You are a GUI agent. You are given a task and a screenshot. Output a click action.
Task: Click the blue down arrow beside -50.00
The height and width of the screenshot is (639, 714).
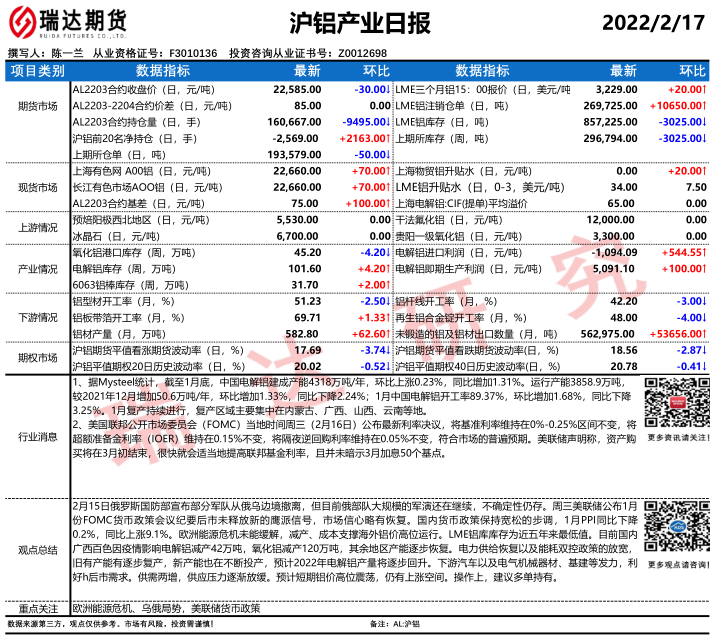point(392,155)
